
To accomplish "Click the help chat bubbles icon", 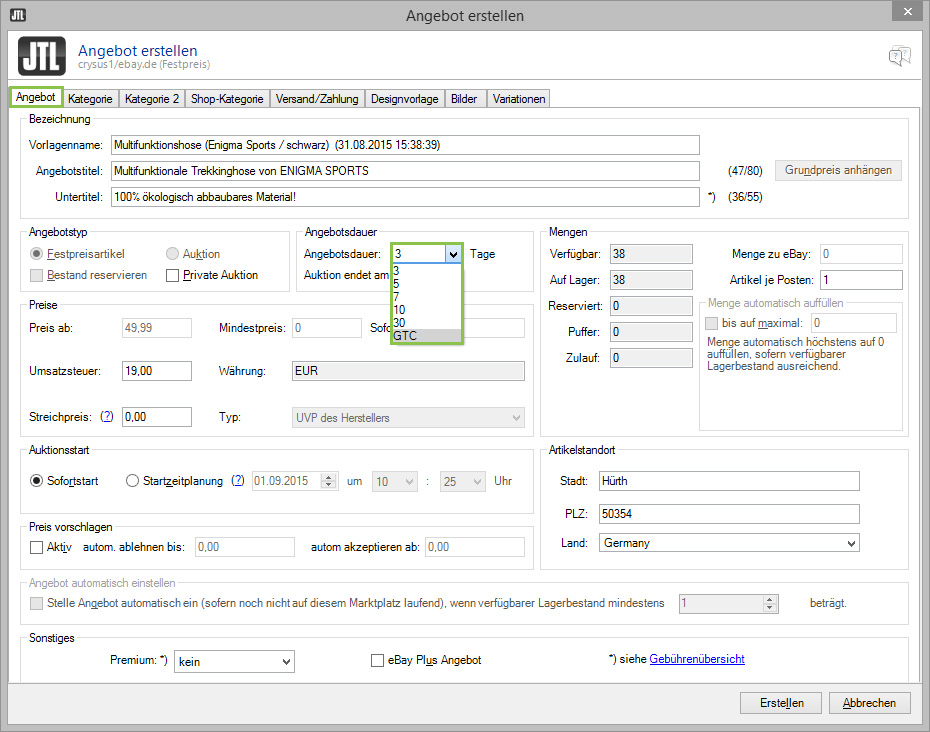I will point(899,57).
